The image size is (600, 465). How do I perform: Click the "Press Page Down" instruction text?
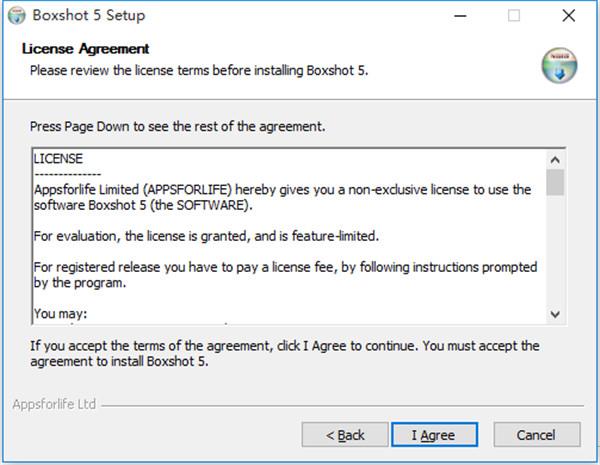click(177, 128)
